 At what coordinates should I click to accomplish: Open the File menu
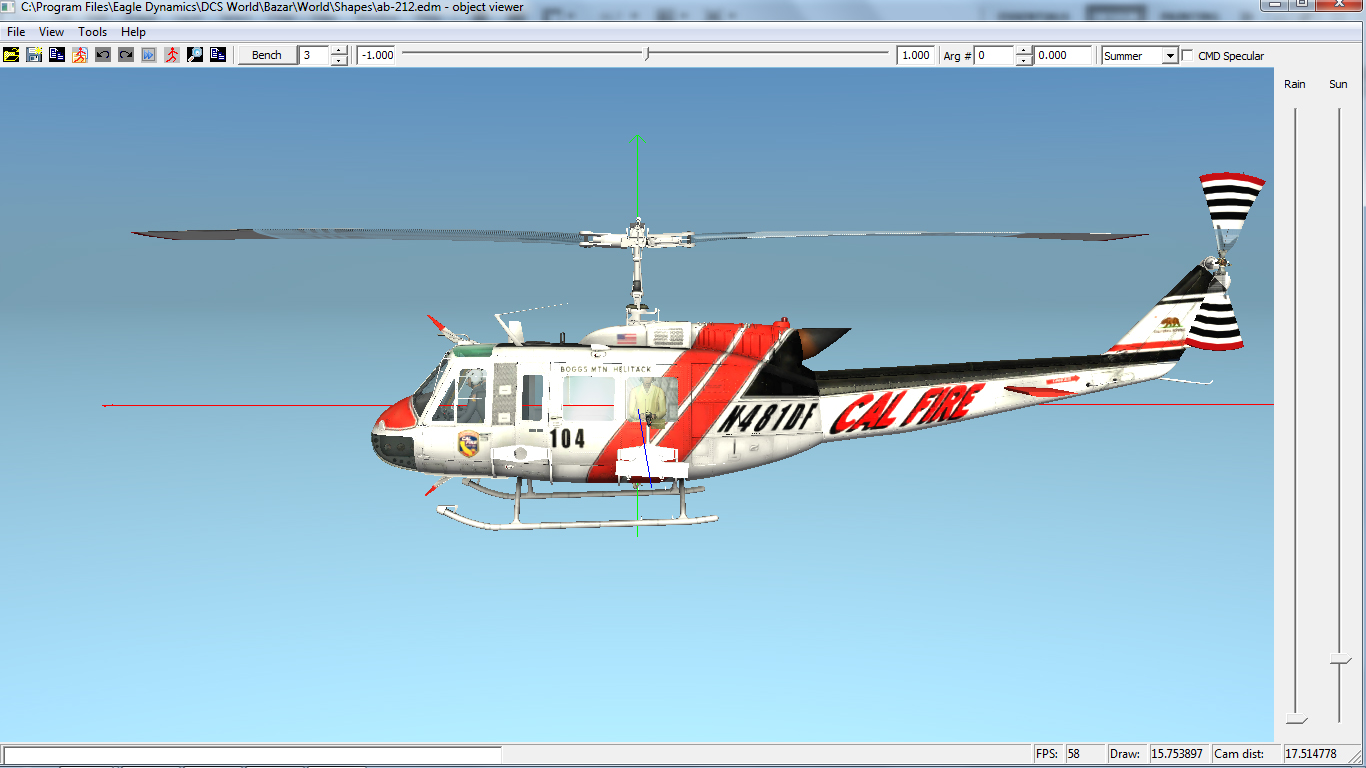point(16,32)
